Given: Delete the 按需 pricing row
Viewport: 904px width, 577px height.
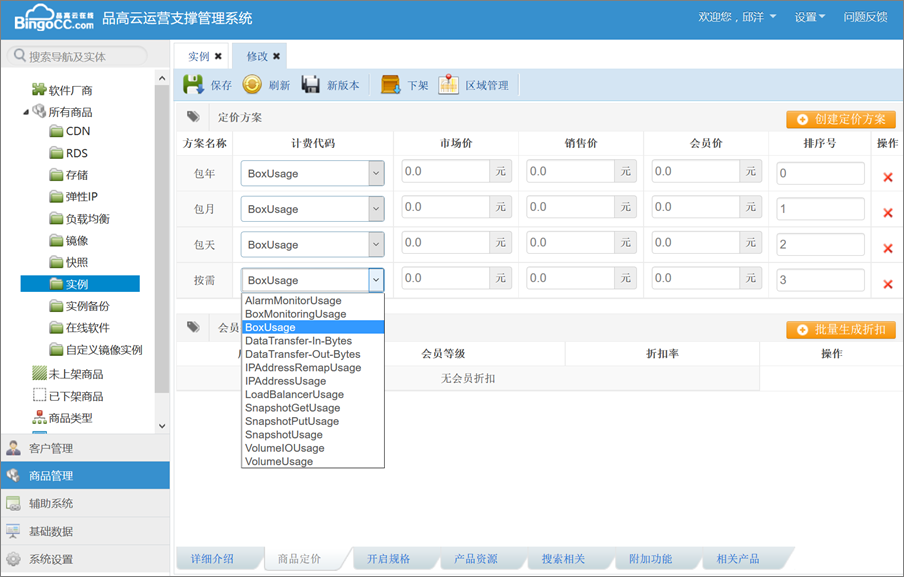Looking at the screenshot, I should [888, 284].
